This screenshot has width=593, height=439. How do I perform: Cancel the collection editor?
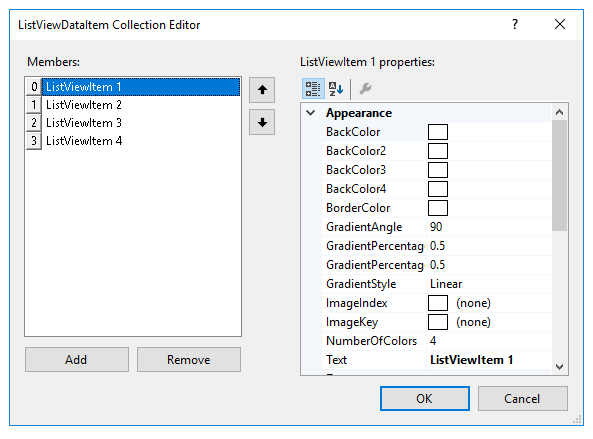522,399
